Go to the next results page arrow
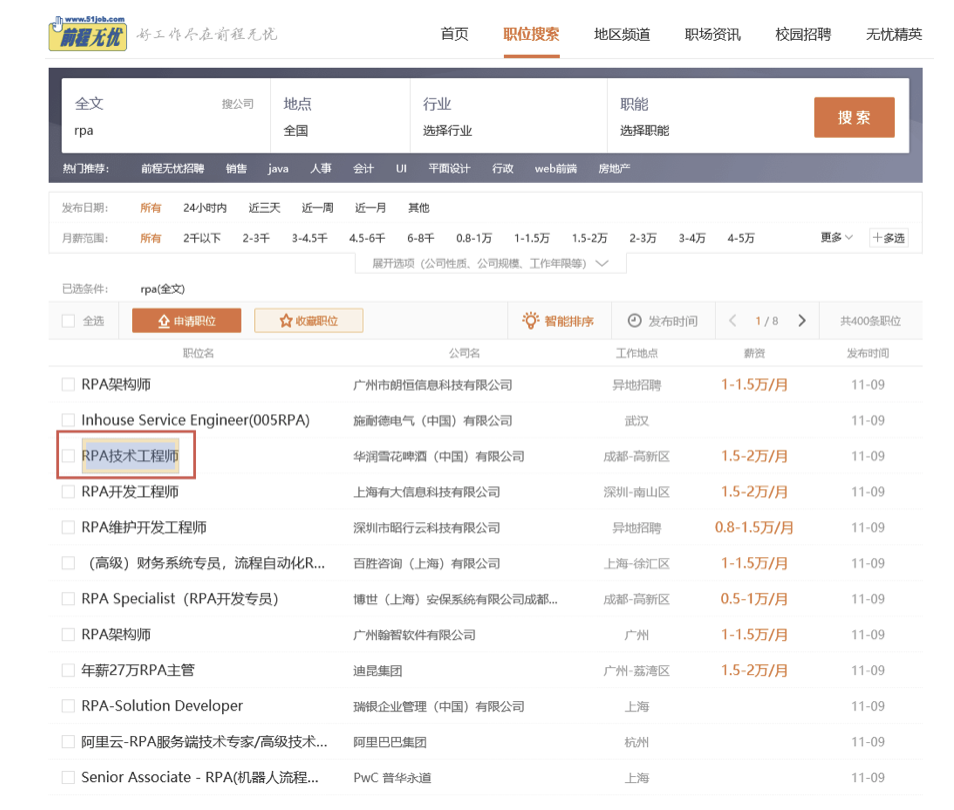 coord(802,321)
